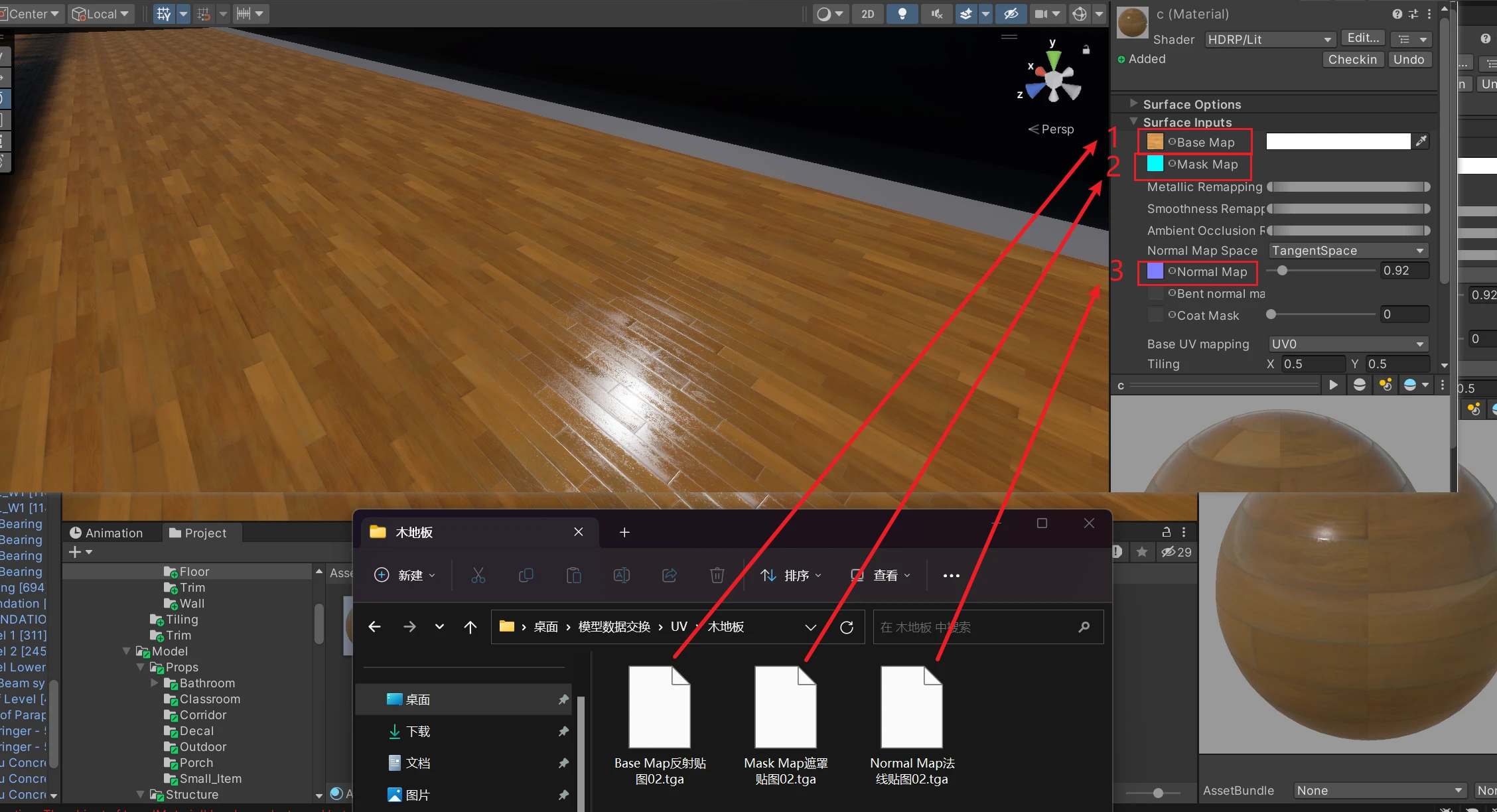Viewport: 1497px width, 812px height.
Task: Switch to the Animation tab
Action: point(111,533)
